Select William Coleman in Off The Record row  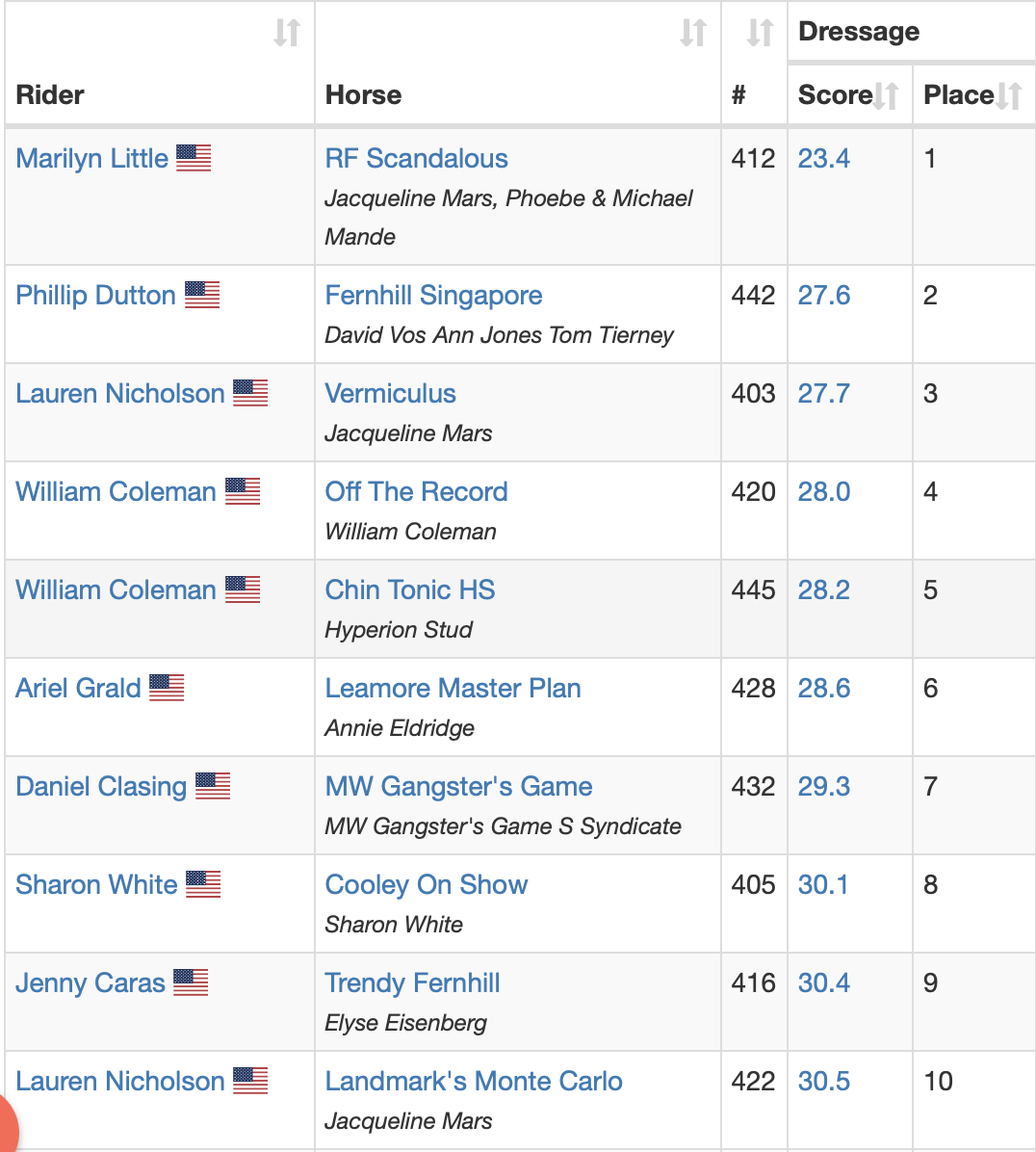(x=116, y=491)
